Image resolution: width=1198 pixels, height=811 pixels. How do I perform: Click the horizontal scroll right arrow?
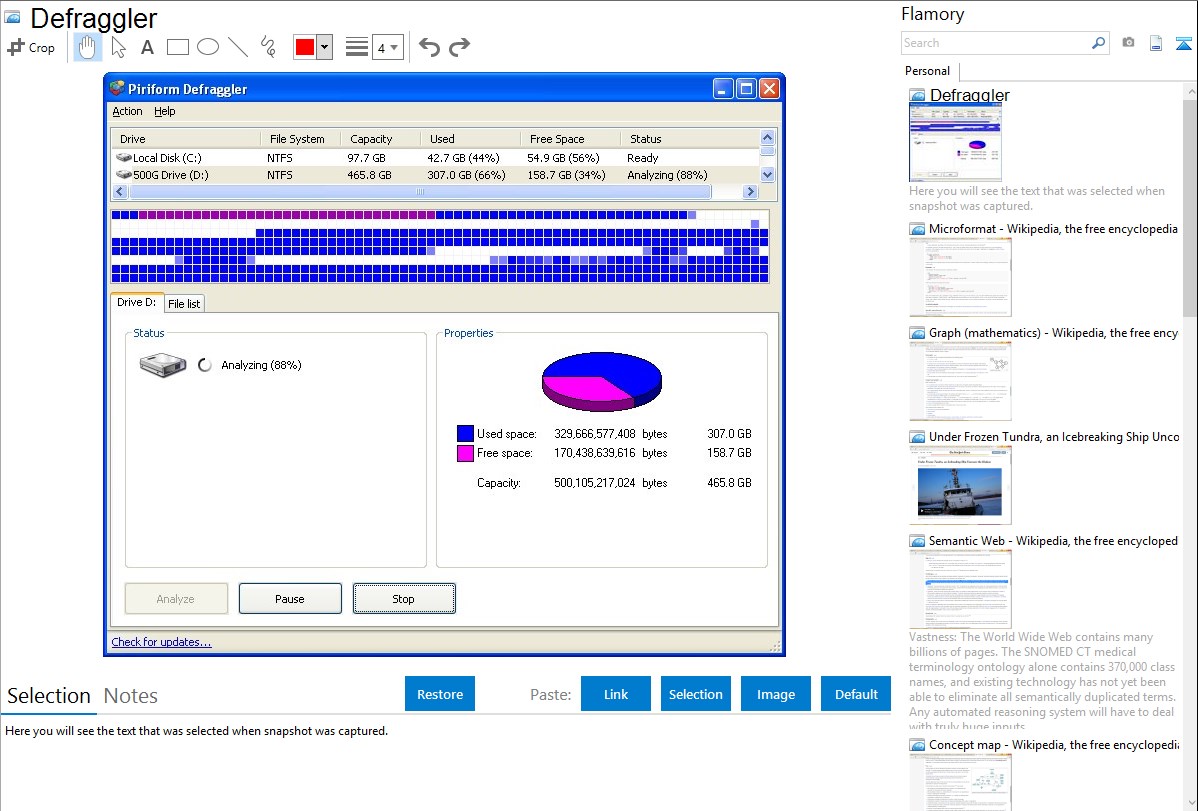pyautogui.click(x=750, y=192)
